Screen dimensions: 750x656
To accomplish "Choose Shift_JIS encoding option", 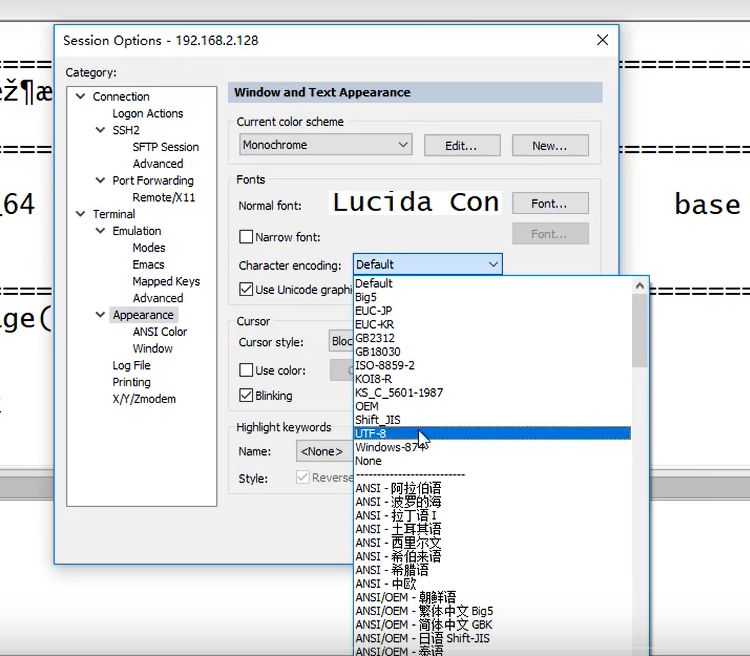I will point(492,420).
